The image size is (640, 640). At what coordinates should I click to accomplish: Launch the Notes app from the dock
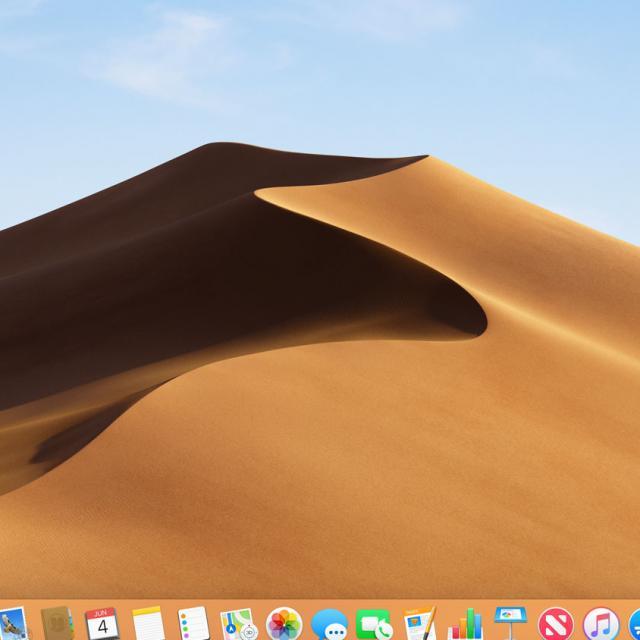[148, 624]
